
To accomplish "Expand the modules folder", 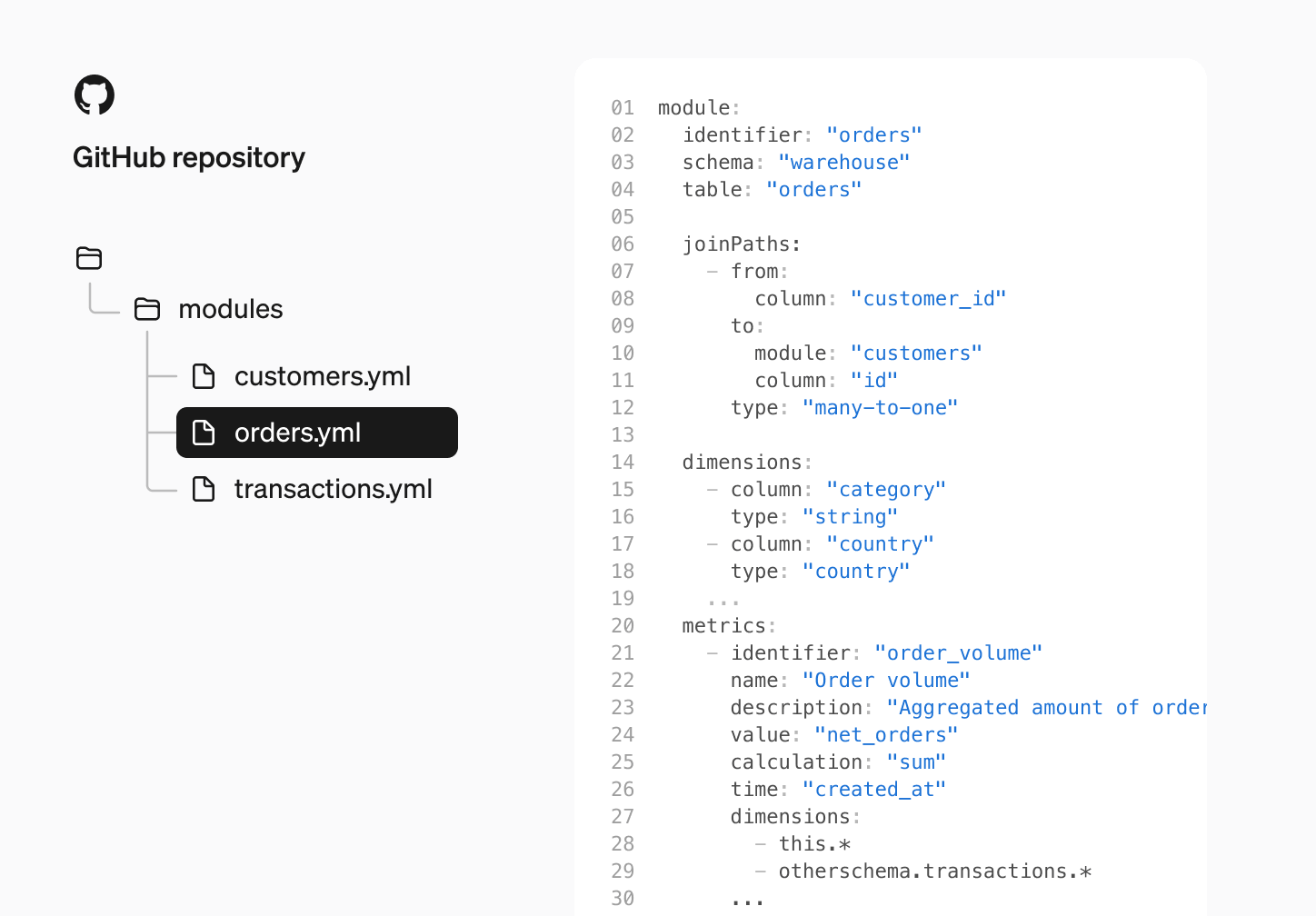I will tap(230, 309).
